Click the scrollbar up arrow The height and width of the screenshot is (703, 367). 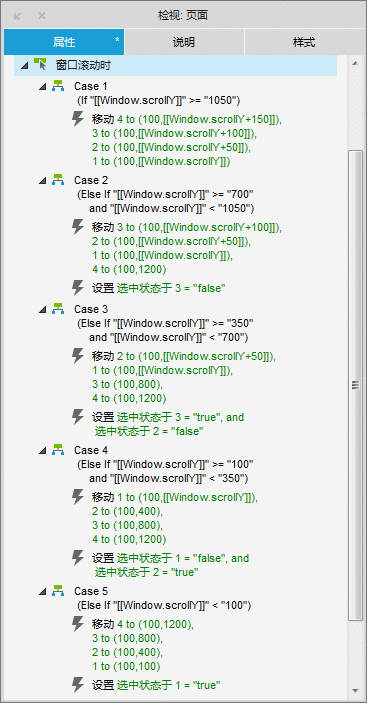[x=355, y=64]
